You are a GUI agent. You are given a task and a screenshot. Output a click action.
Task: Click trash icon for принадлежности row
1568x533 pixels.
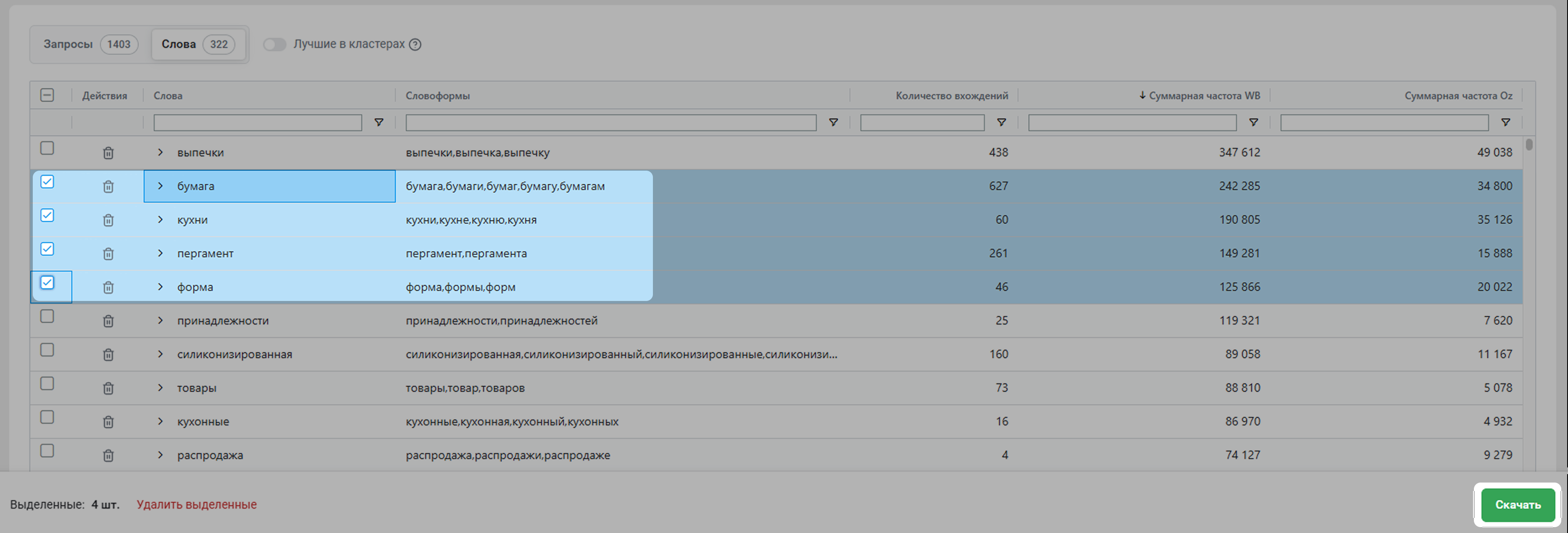click(x=108, y=321)
